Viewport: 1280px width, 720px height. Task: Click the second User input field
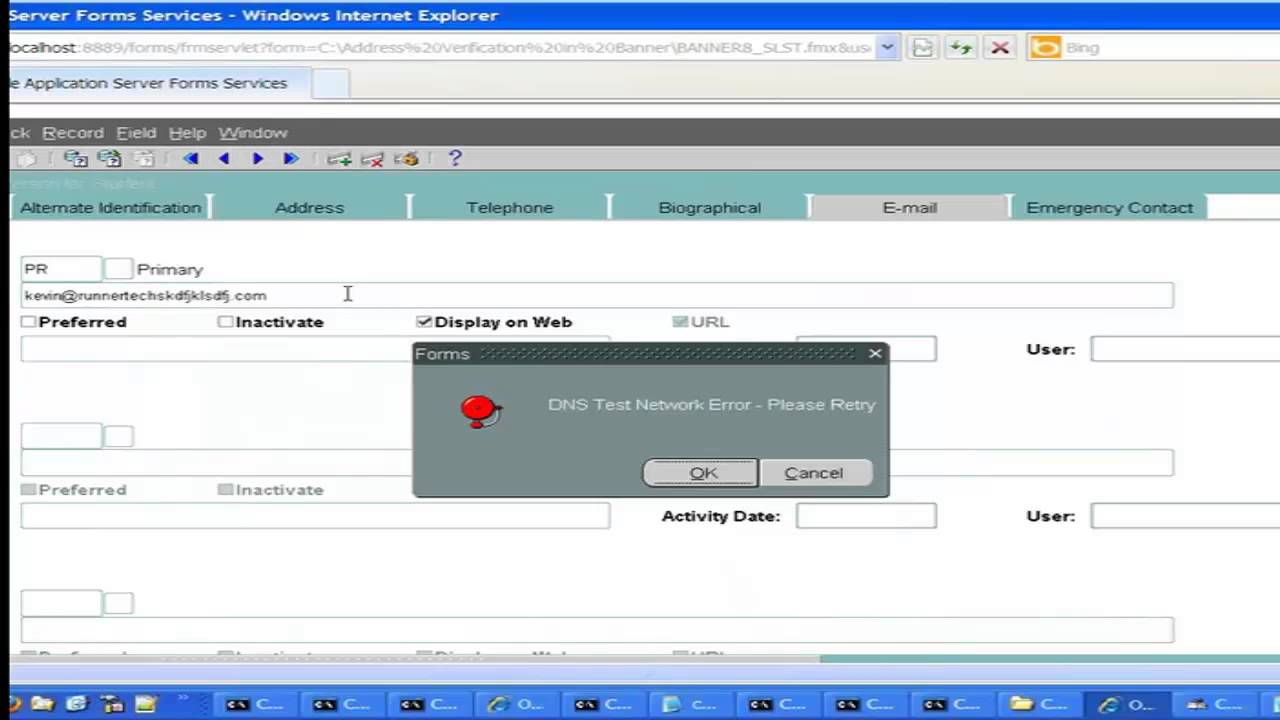[x=1185, y=516]
